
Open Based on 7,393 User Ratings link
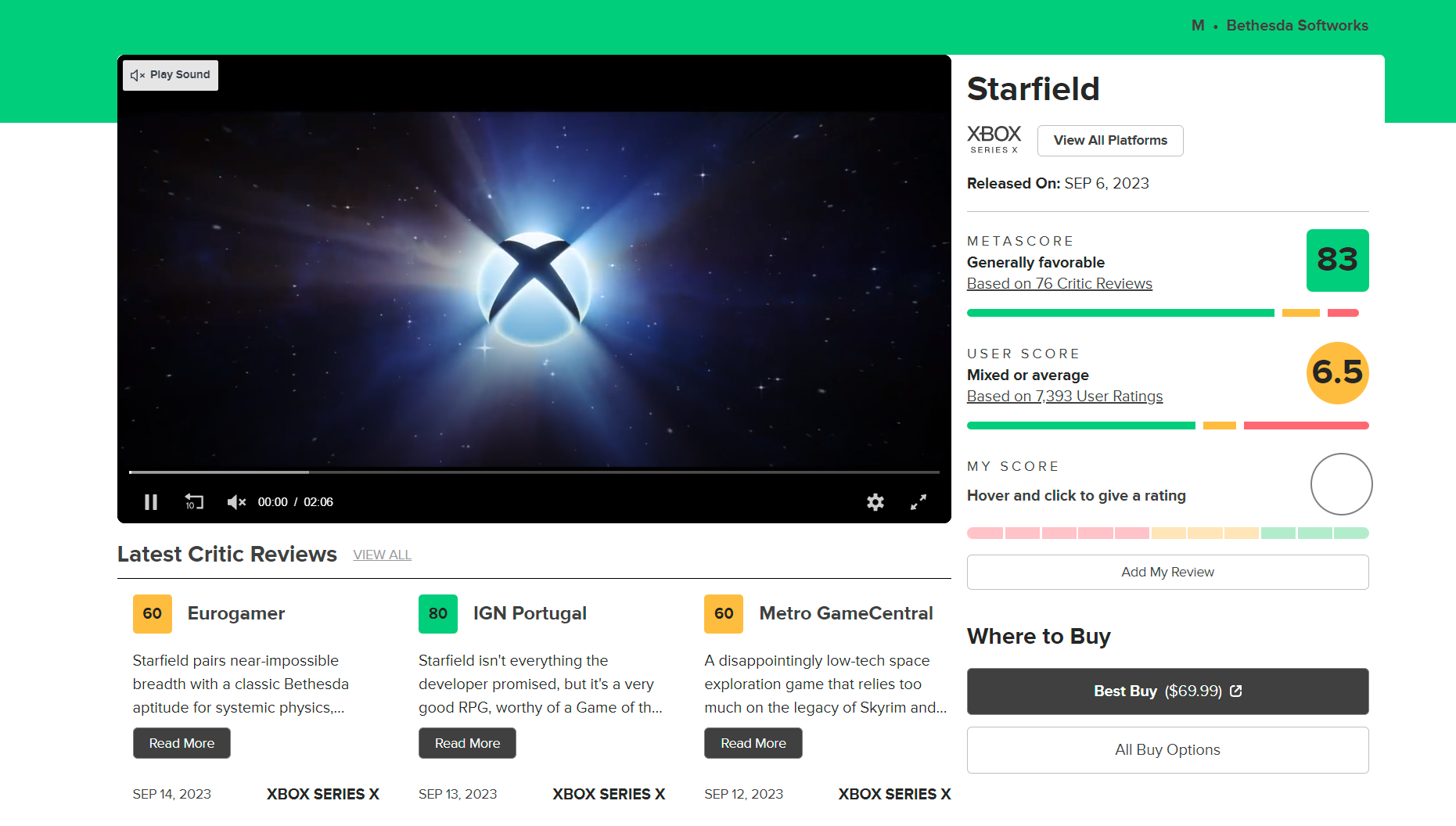(x=1065, y=397)
